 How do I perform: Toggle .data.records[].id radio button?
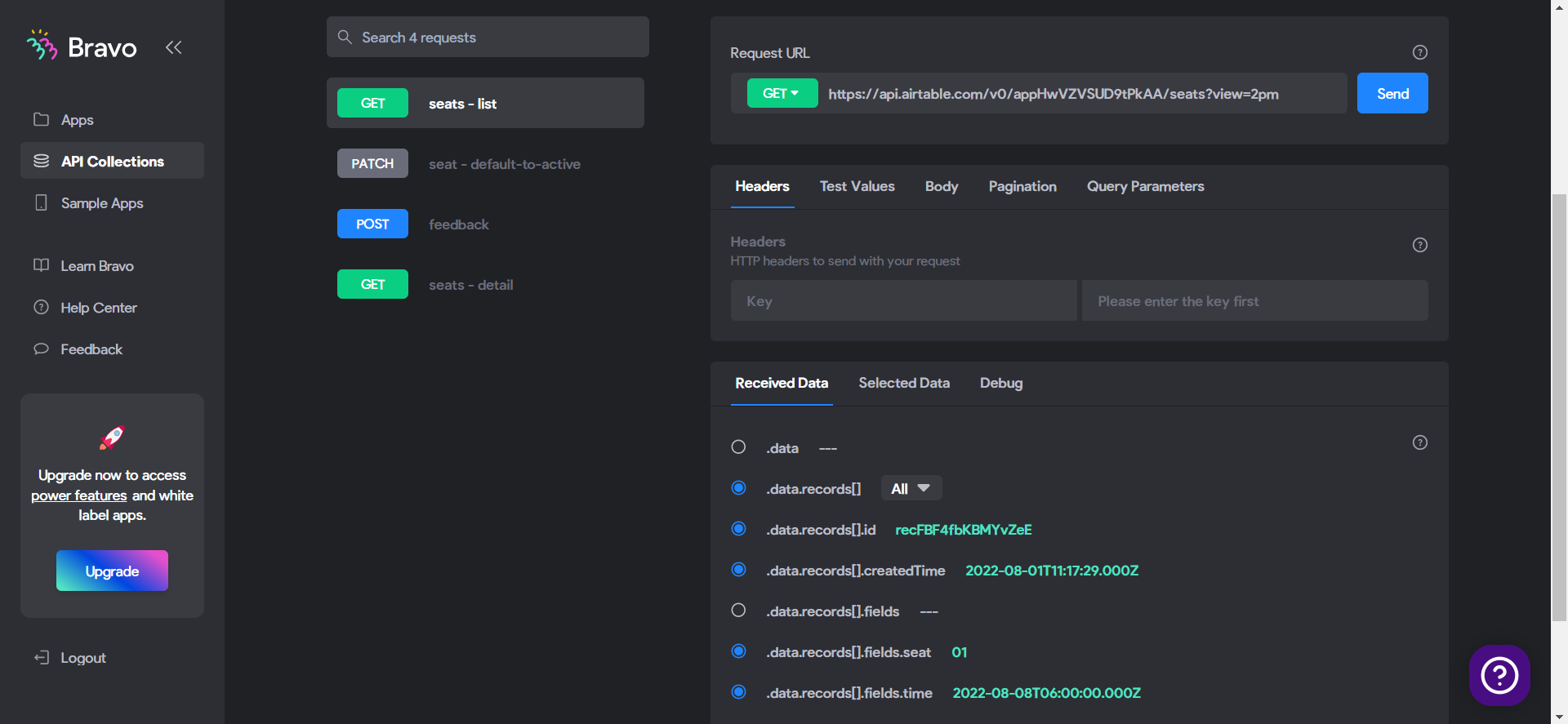tap(738, 529)
